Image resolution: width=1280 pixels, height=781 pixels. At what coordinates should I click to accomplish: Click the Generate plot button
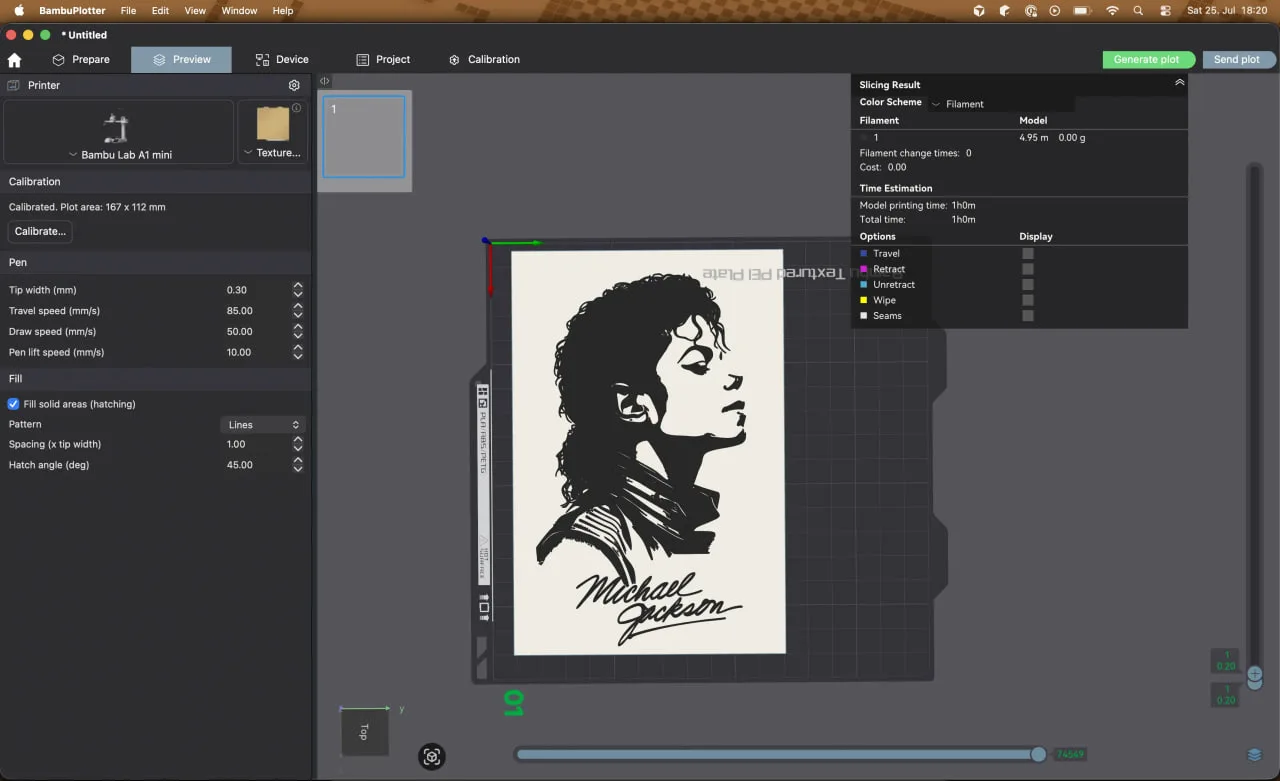[x=1147, y=60]
